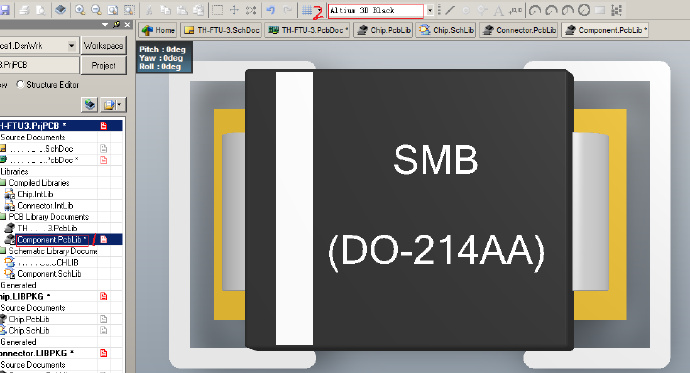Collapse the Schematic Library Documents folder

pyautogui.click(x=3, y=251)
